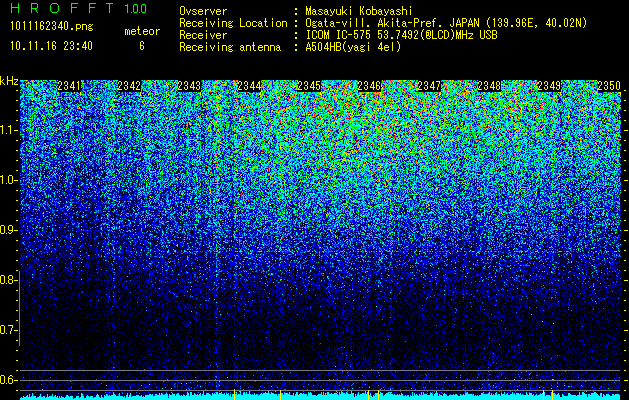Click the 2344 time label
Image resolution: width=629 pixels, height=400 pixels.
pyautogui.click(x=249, y=86)
